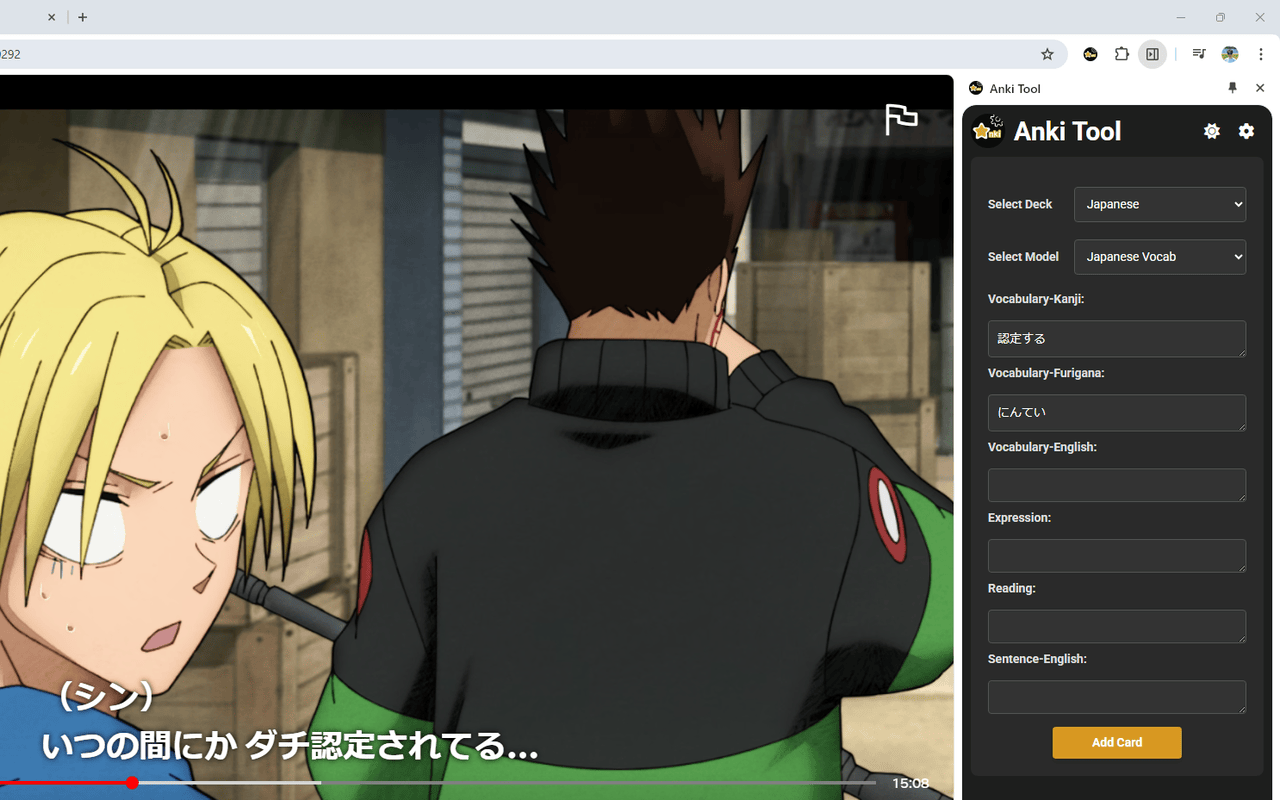The width and height of the screenshot is (1280, 800).
Task: Click the Vocabulary-Furigana label
Action: click(1046, 373)
